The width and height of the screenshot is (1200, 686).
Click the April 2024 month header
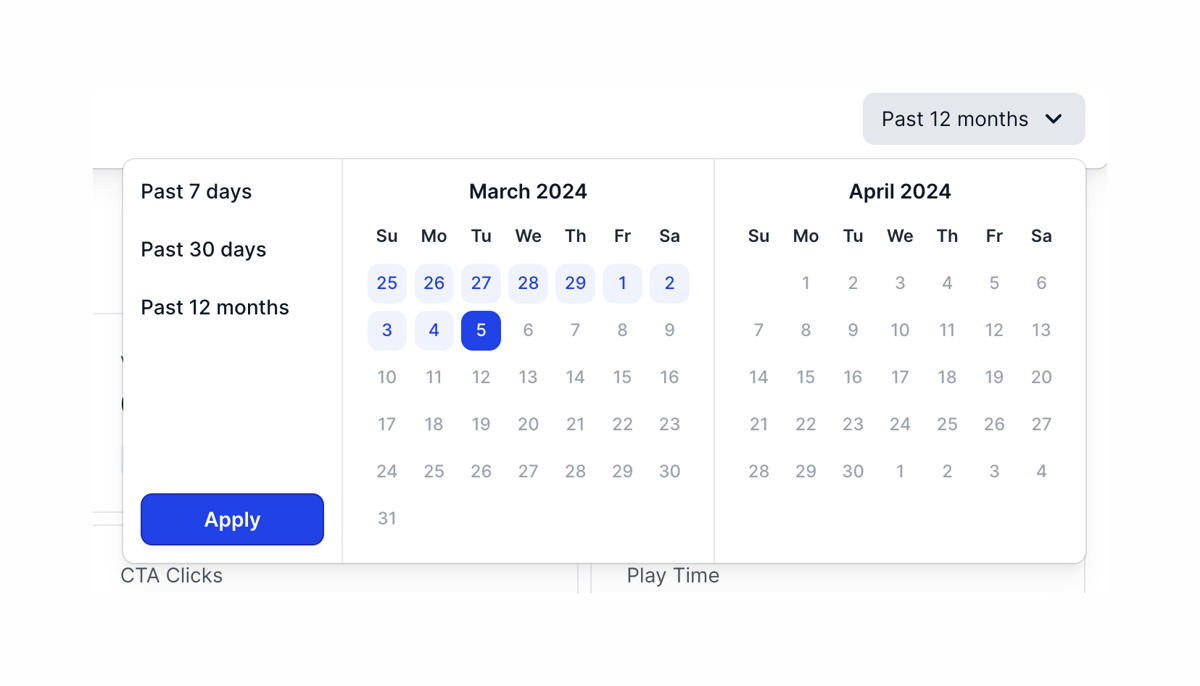click(x=900, y=191)
